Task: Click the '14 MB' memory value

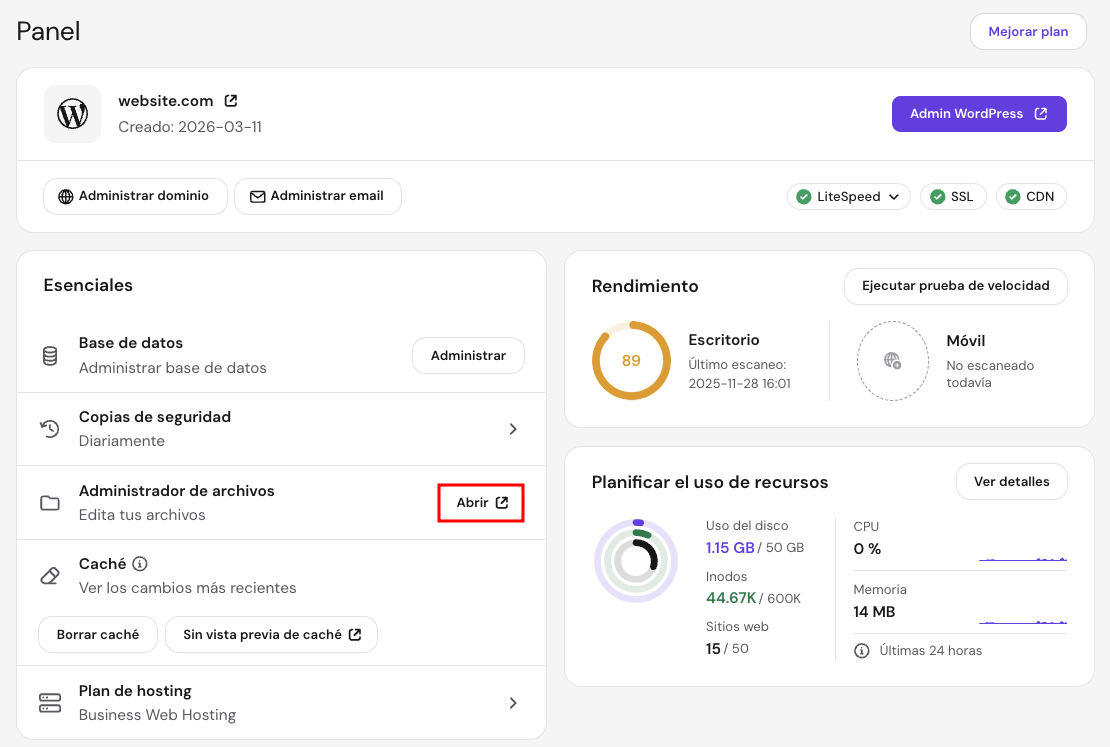Action: tap(874, 612)
